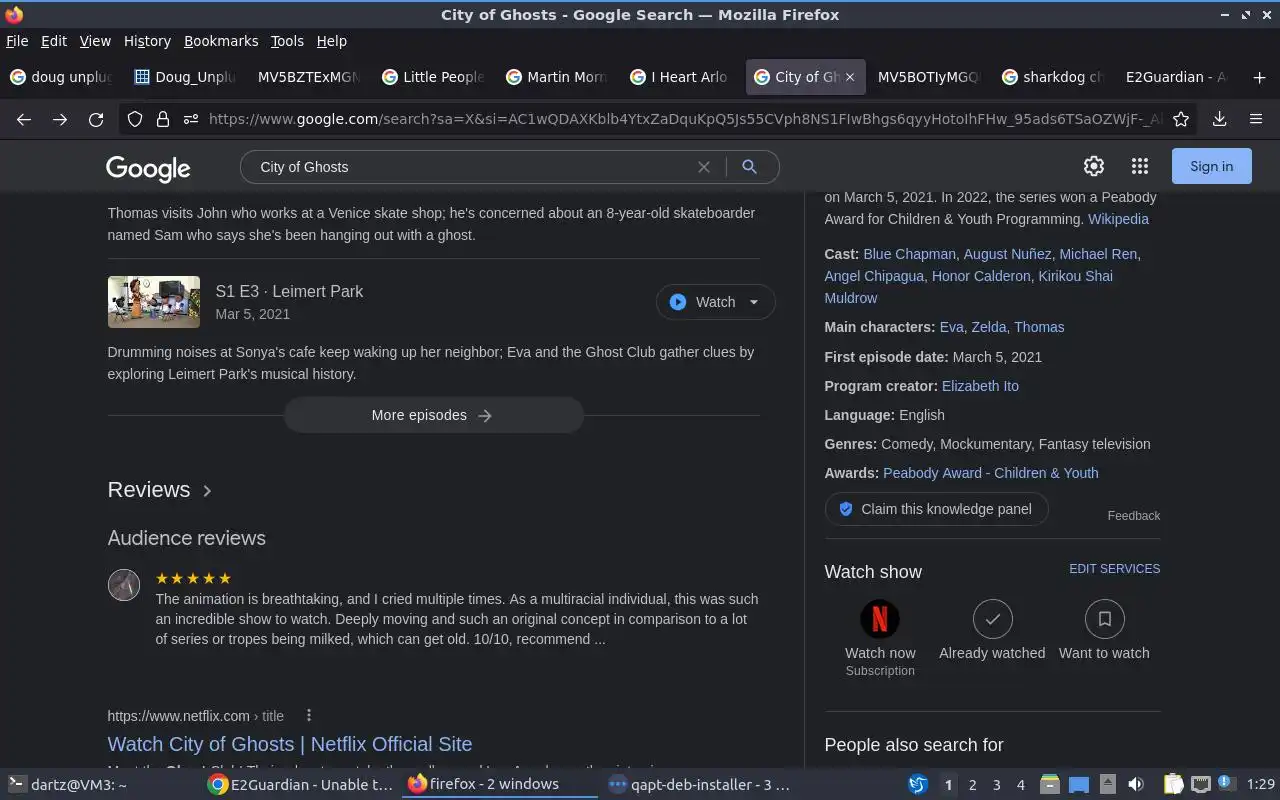The image size is (1280, 800).
Task: Click EDIT SERVICES link
Action: pos(1114,569)
